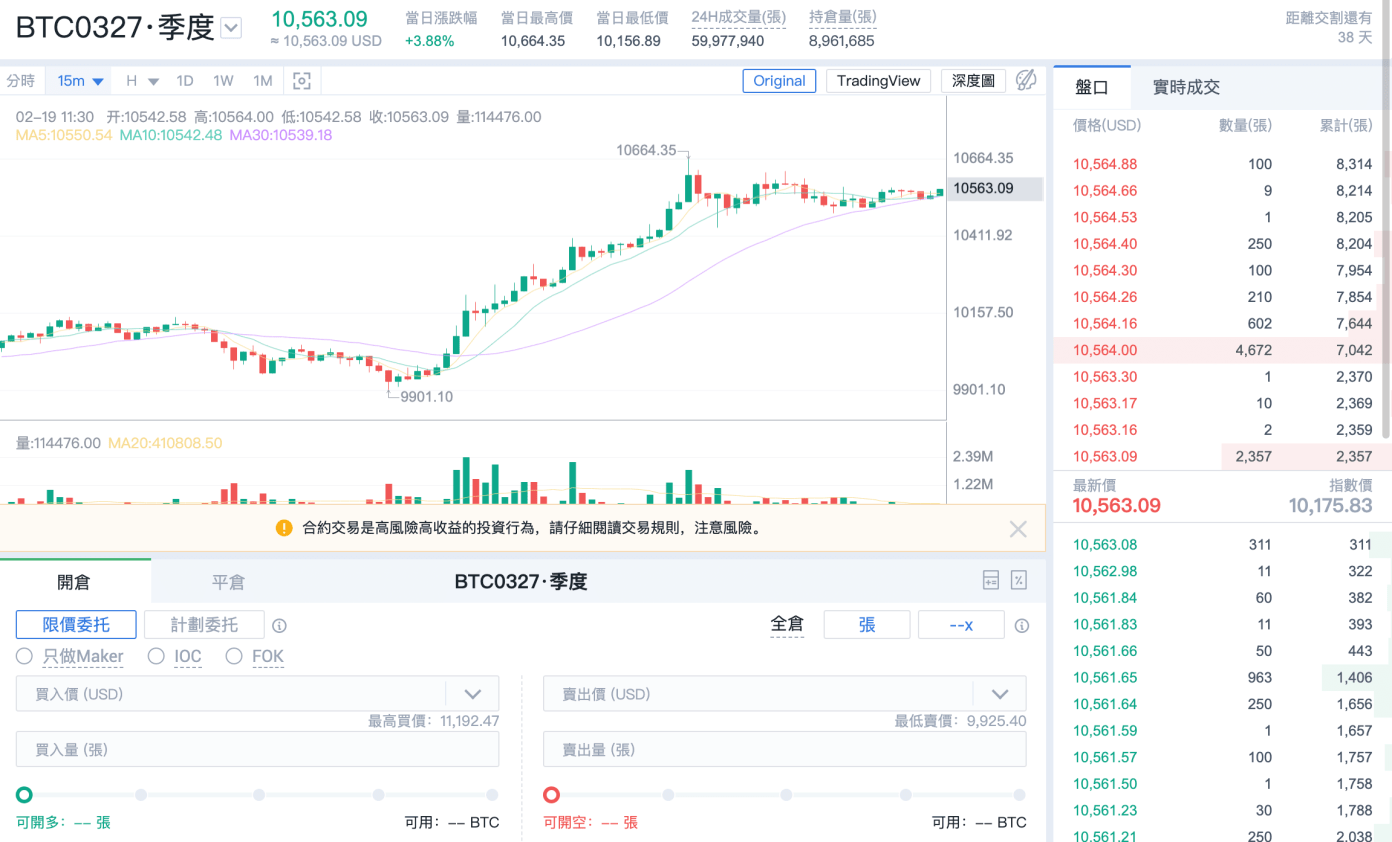Switch to the 盤口 order book tab
Image resolution: width=1392 pixels, height=842 pixels.
(x=1092, y=88)
